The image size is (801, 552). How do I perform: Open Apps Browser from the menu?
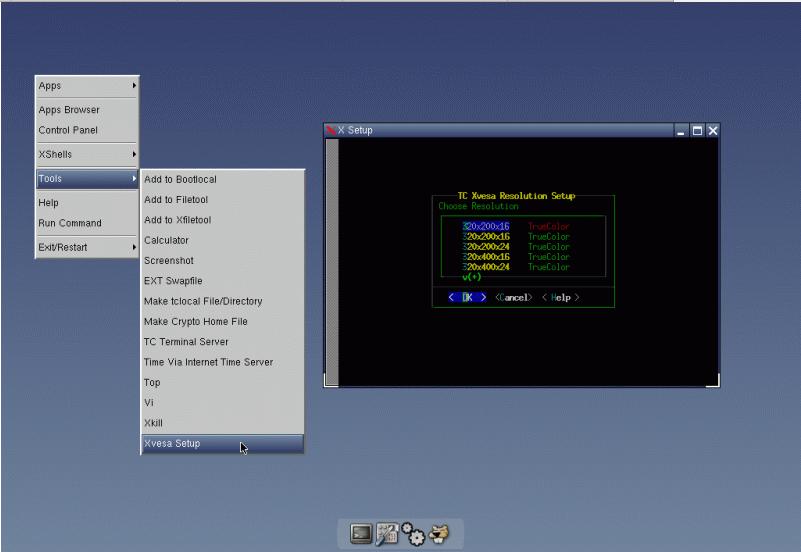click(x=87, y=110)
